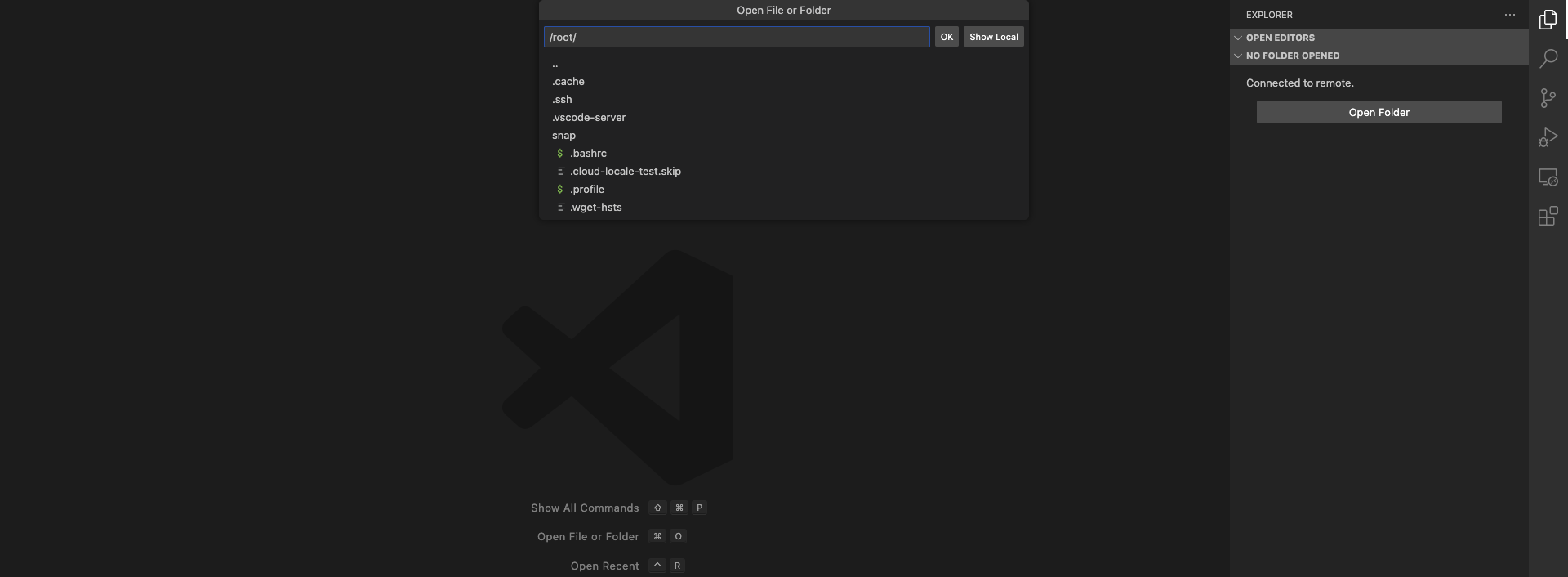Open the Search view
Viewport: 1568px width, 577px height.
(1548, 59)
